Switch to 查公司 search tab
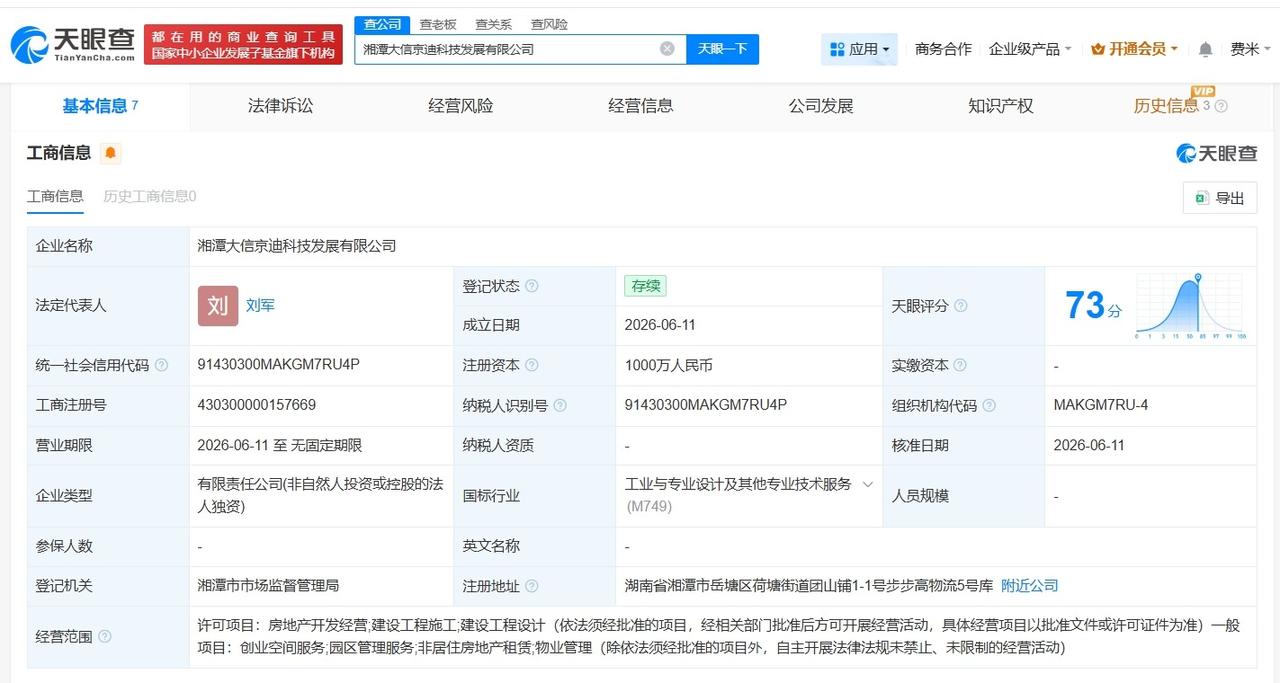The width and height of the screenshot is (1280, 683). [382, 24]
